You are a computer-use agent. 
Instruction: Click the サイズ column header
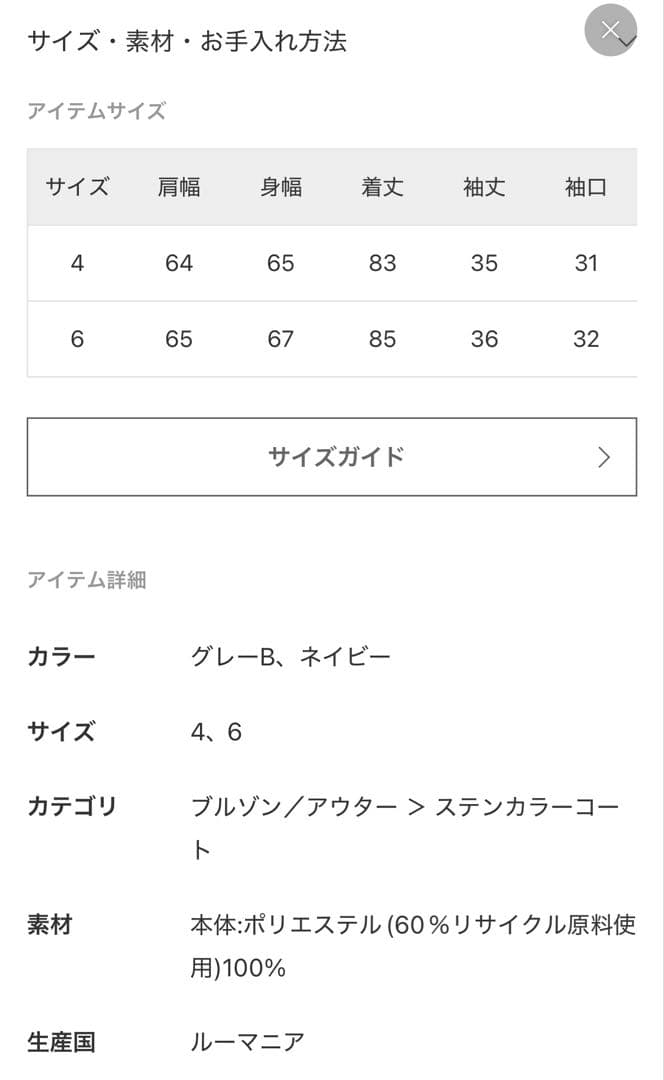pyautogui.click(x=75, y=187)
